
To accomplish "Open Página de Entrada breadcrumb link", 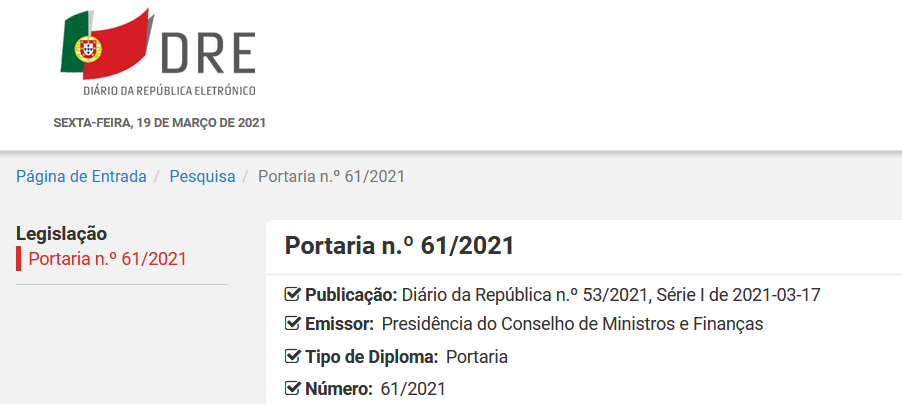I will click(x=81, y=176).
